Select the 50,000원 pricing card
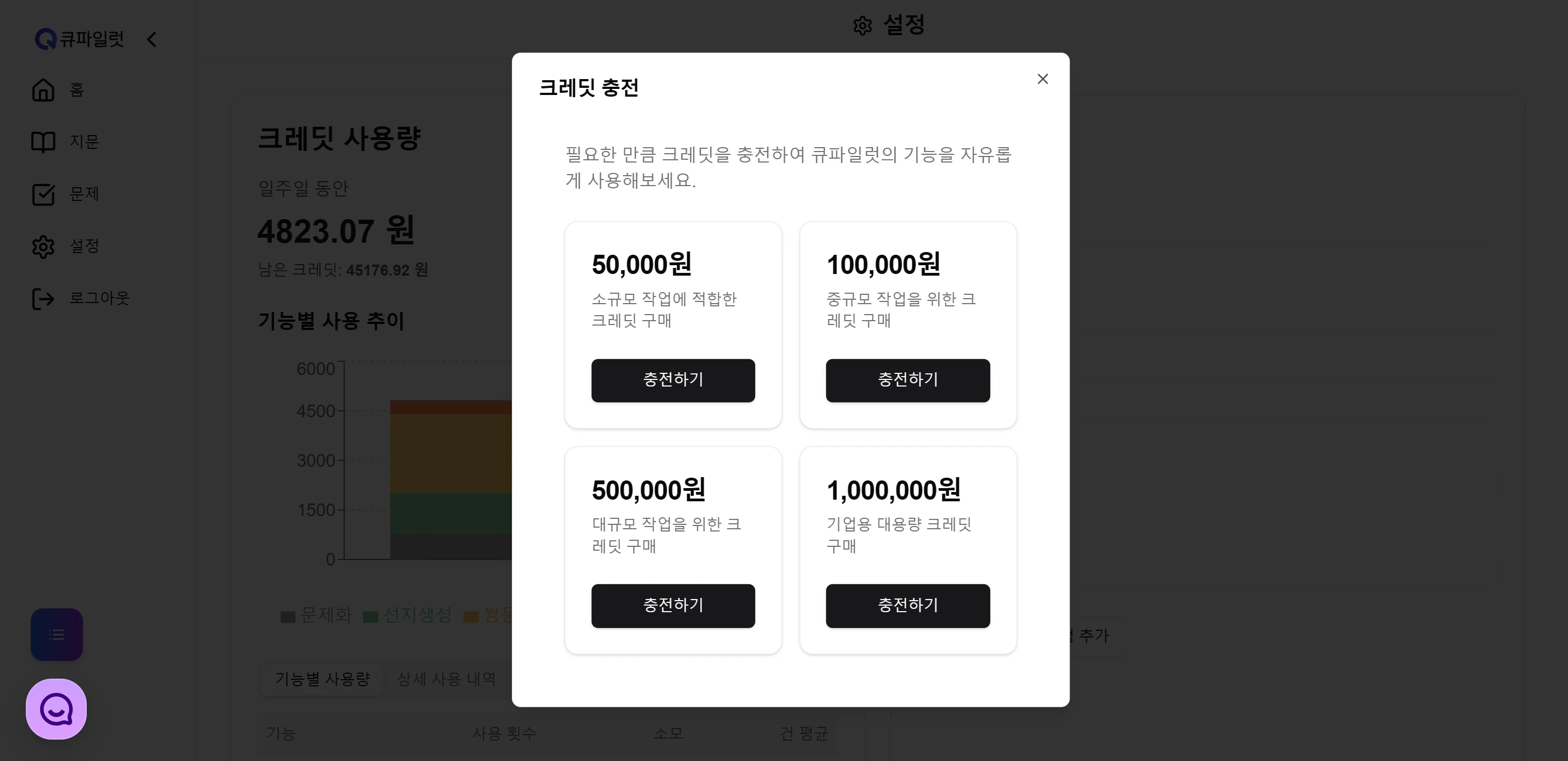This screenshot has width=1568, height=761. point(673,325)
